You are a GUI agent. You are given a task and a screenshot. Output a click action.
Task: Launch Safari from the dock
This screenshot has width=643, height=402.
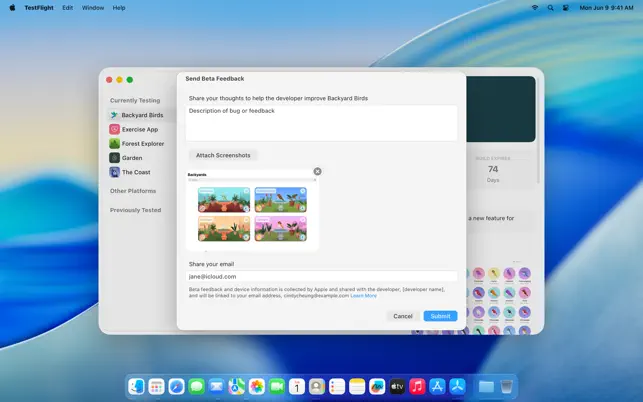pos(177,386)
